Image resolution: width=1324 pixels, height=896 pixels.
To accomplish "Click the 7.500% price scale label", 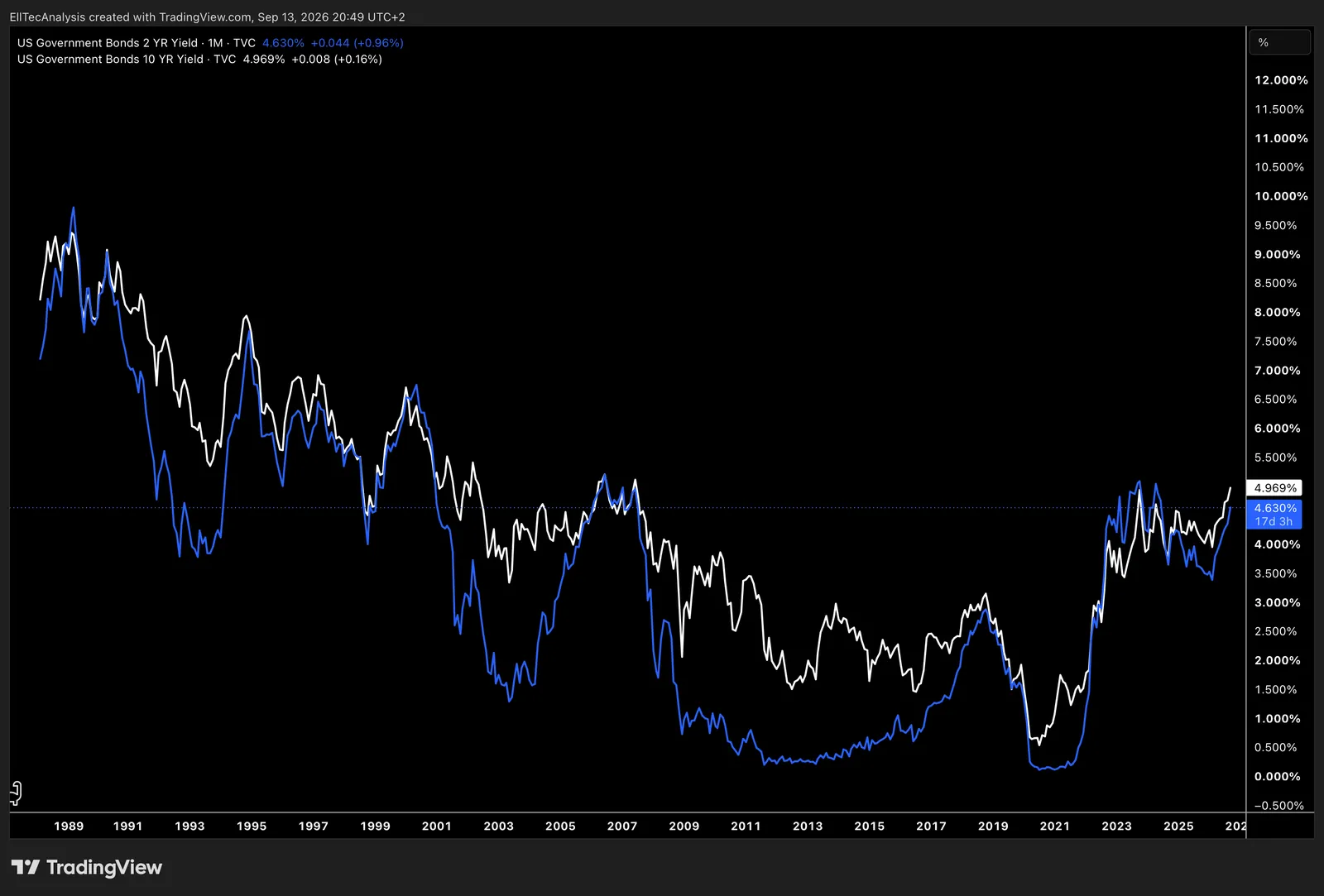I will point(1276,341).
